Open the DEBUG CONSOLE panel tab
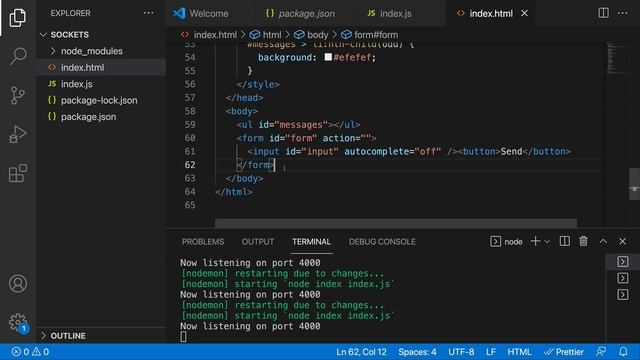The height and width of the screenshot is (360, 640). pyautogui.click(x=382, y=242)
